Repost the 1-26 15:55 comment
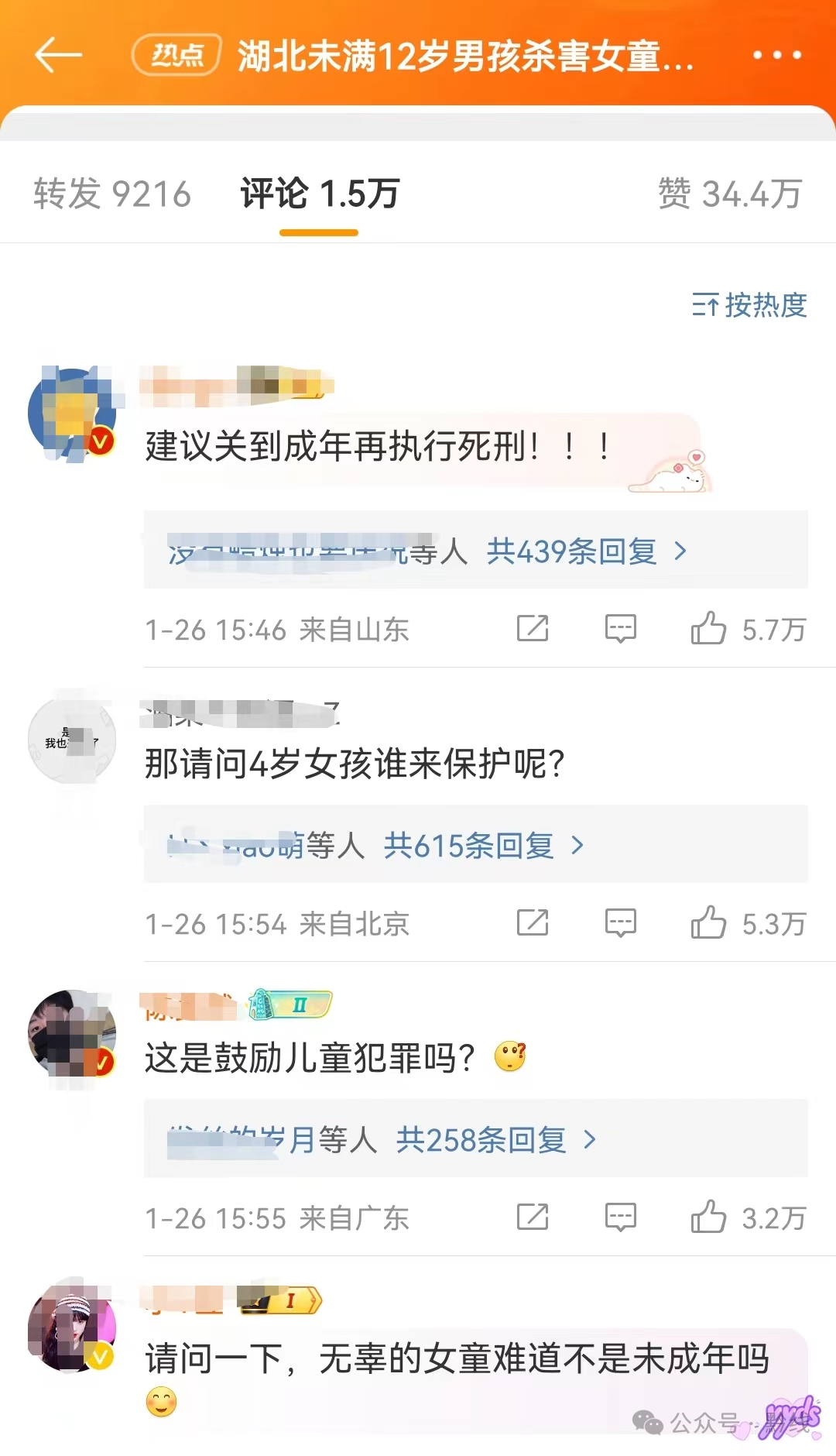This screenshot has height=1456, width=836. tap(533, 1217)
